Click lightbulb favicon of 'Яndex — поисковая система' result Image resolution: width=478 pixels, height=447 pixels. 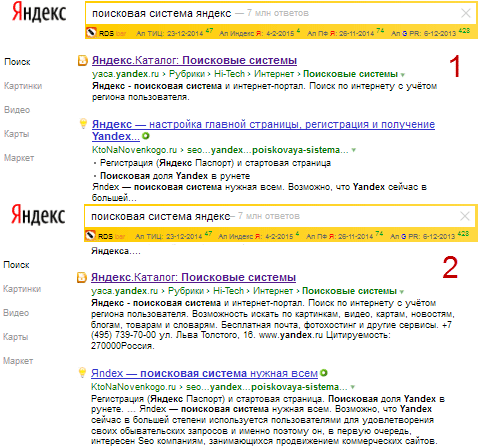click(82, 373)
